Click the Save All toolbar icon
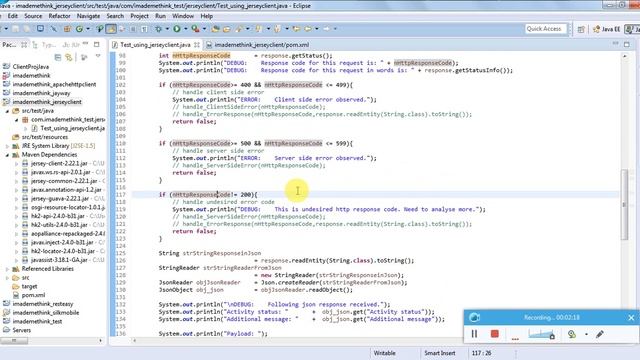Screen dimensions: 640x360 point(27,29)
